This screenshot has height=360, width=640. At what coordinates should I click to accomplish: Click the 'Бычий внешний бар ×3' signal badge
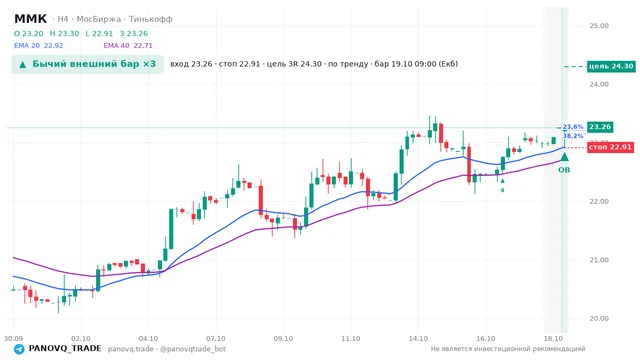coord(88,64)
